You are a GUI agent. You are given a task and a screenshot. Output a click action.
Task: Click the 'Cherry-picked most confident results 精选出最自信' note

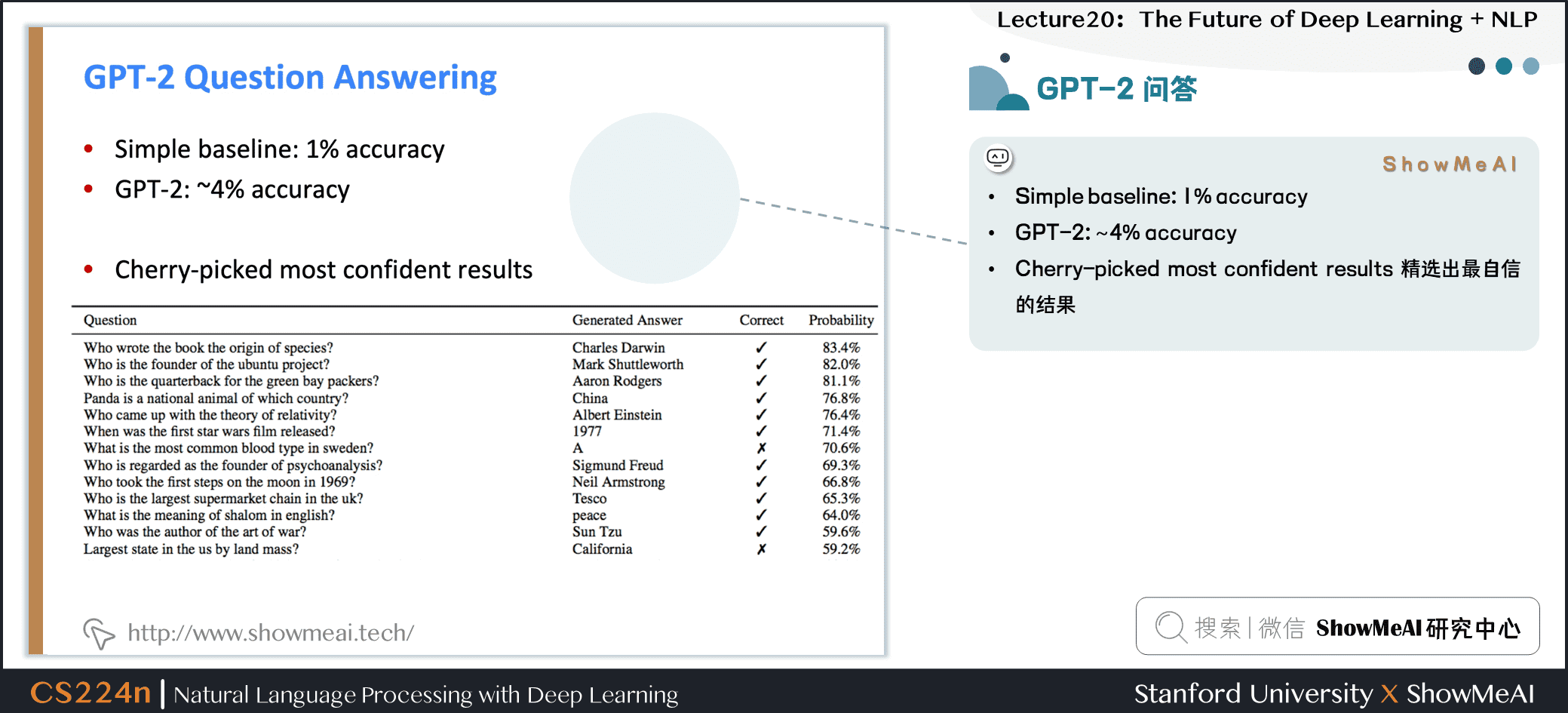tap(1267, 269)
